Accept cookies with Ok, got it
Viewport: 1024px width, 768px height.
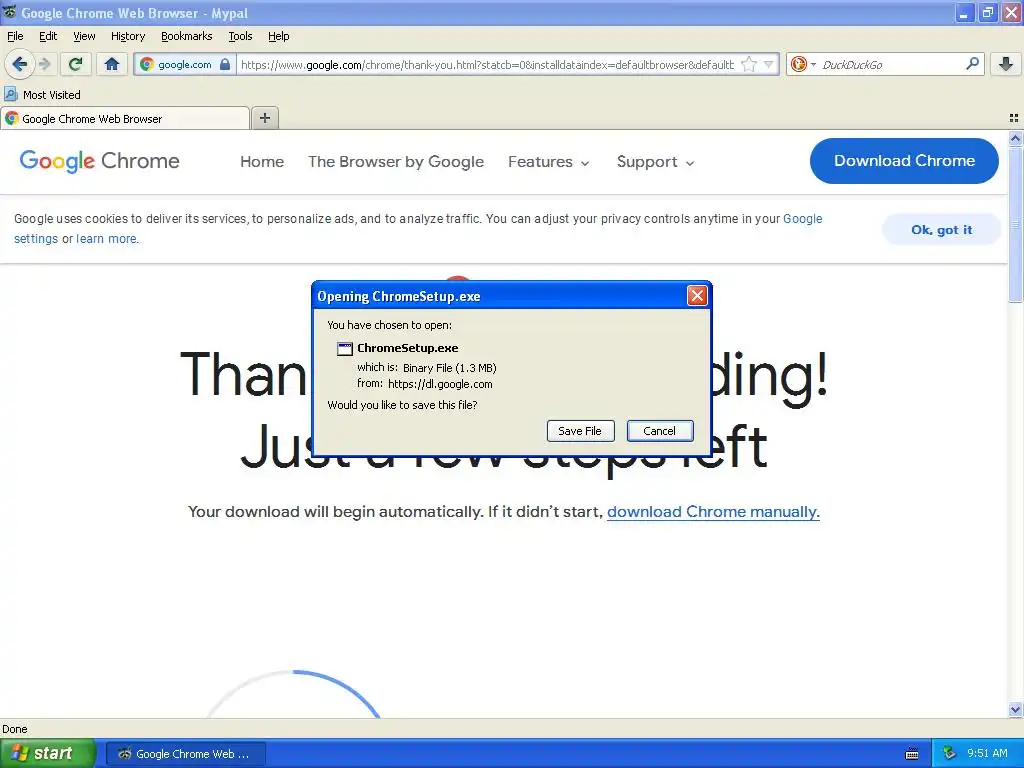coord(941,229)
